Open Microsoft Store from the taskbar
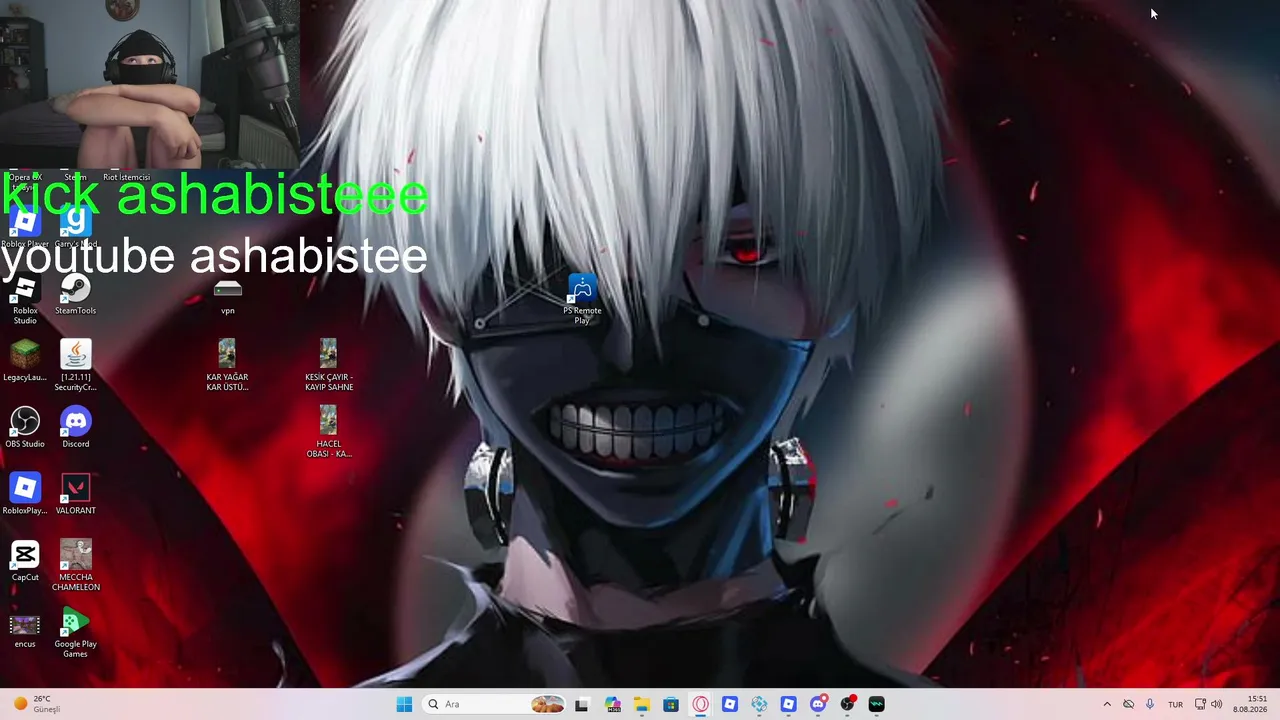1280x720 pixels. [x=671, y=704]
